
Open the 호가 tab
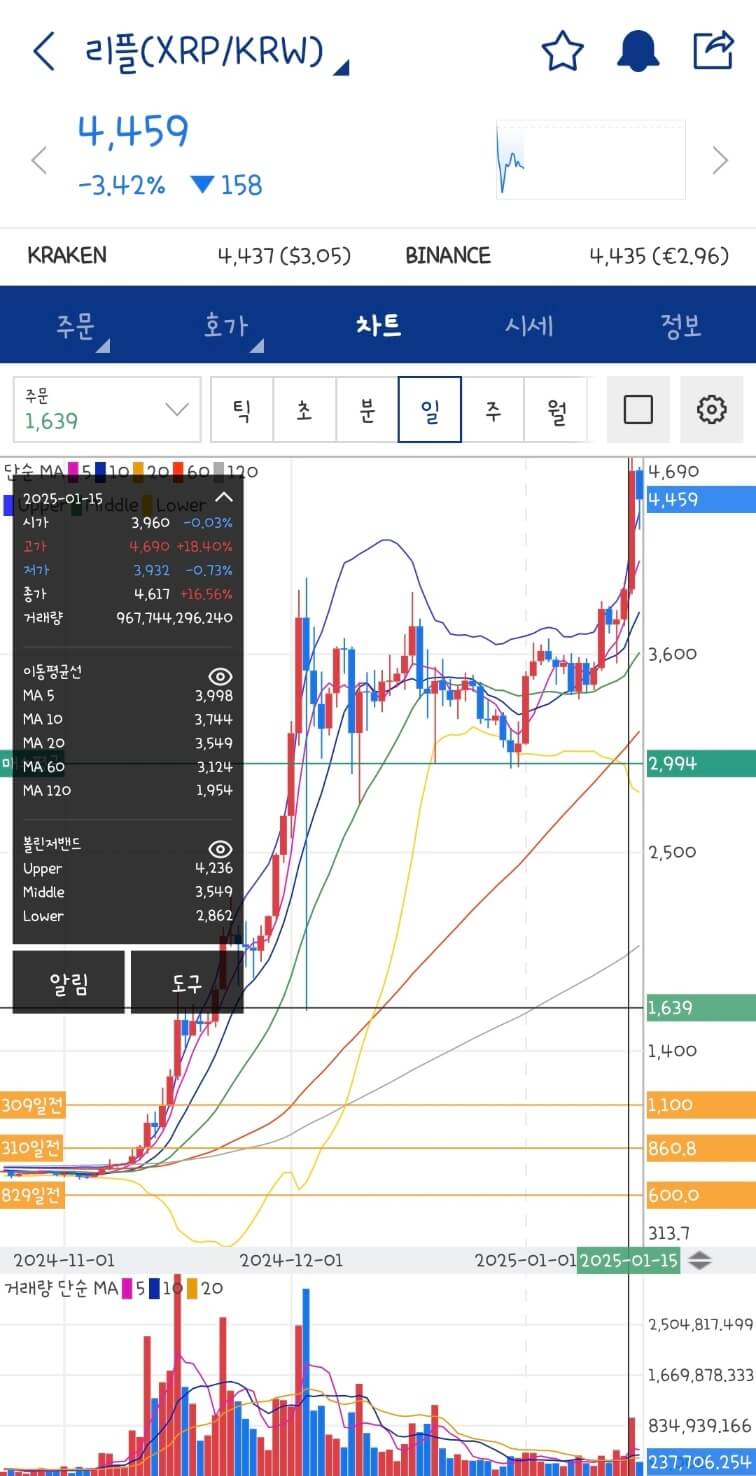tap(227, 326)
